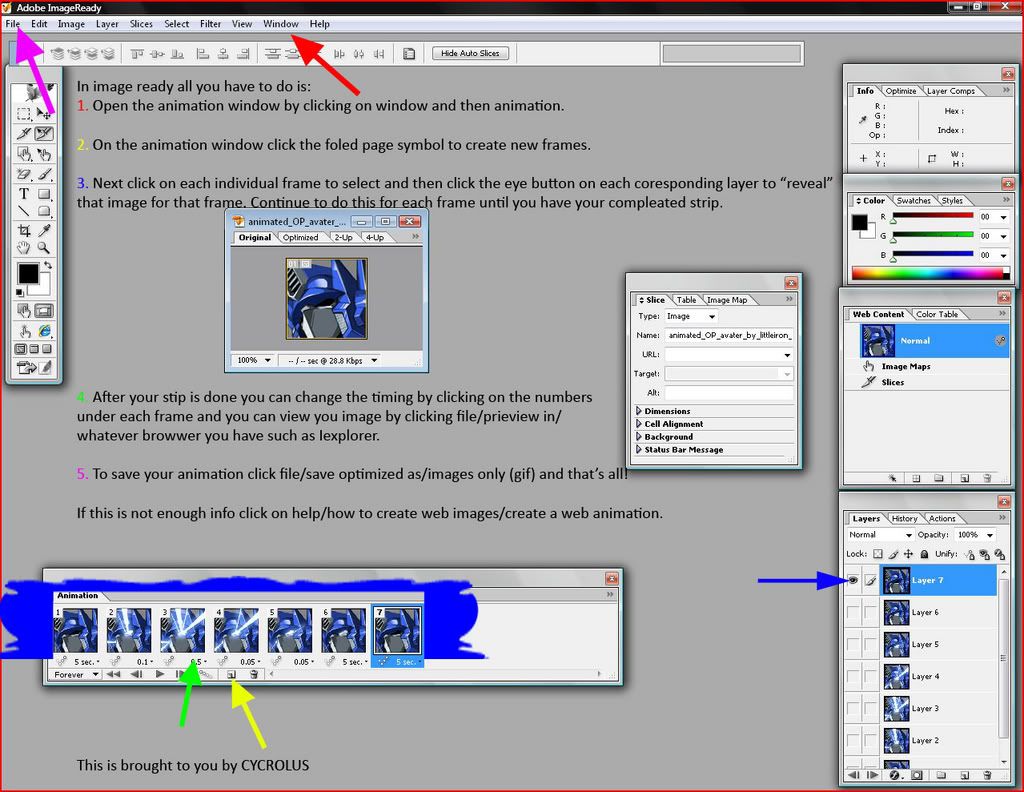Image resolution: width=1024 pixels, height=792 pixels.
Task: Create new layer in Layers panel
Action: pos(965,775)
